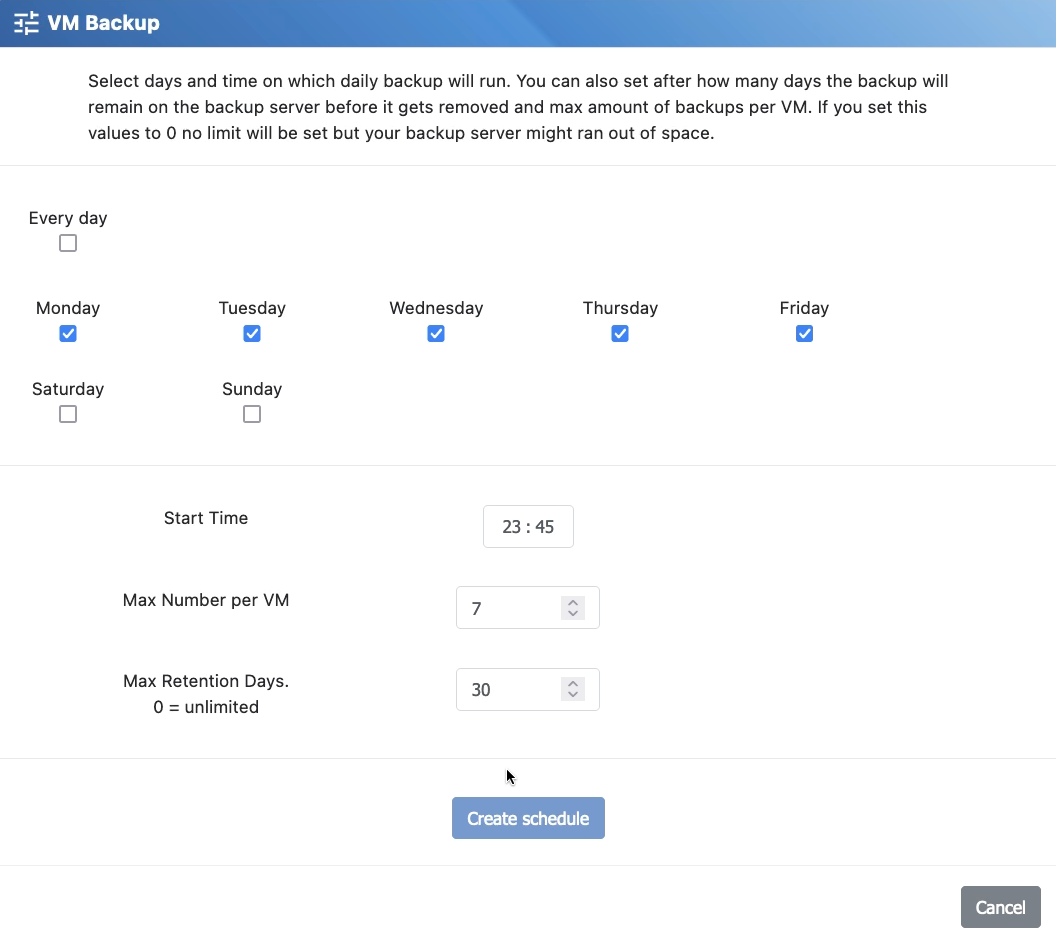1056x943 pixels.
Task: Click the VM Backup sliders icon
Action: [26, 23]
